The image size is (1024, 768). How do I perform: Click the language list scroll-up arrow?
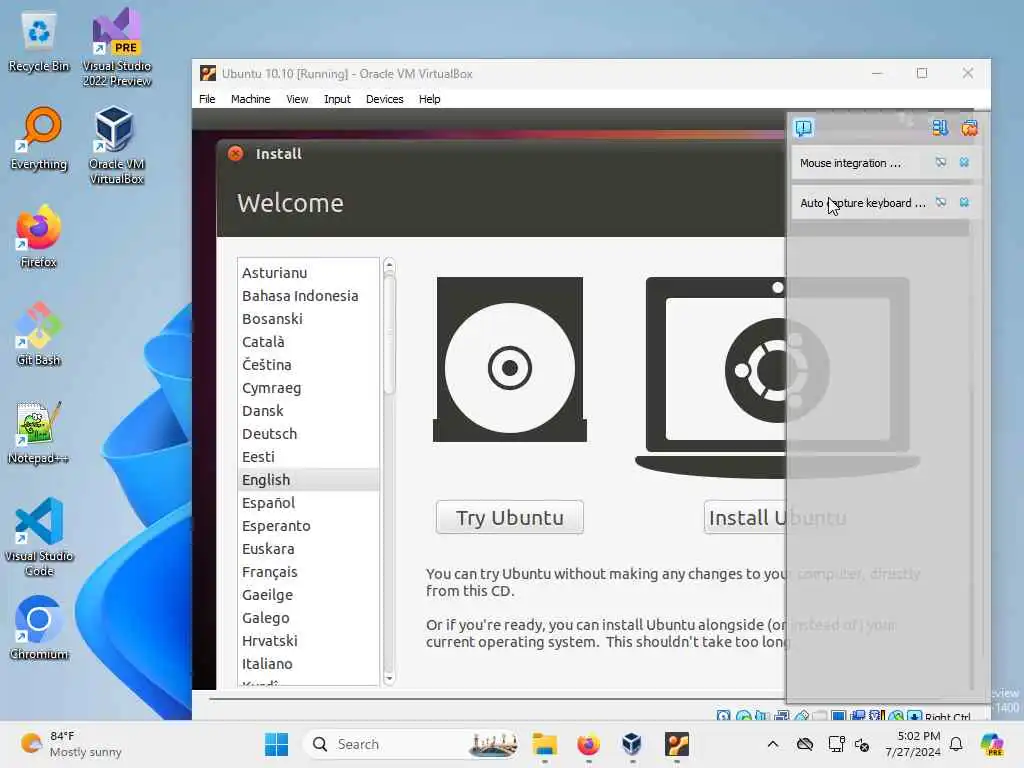389,265
